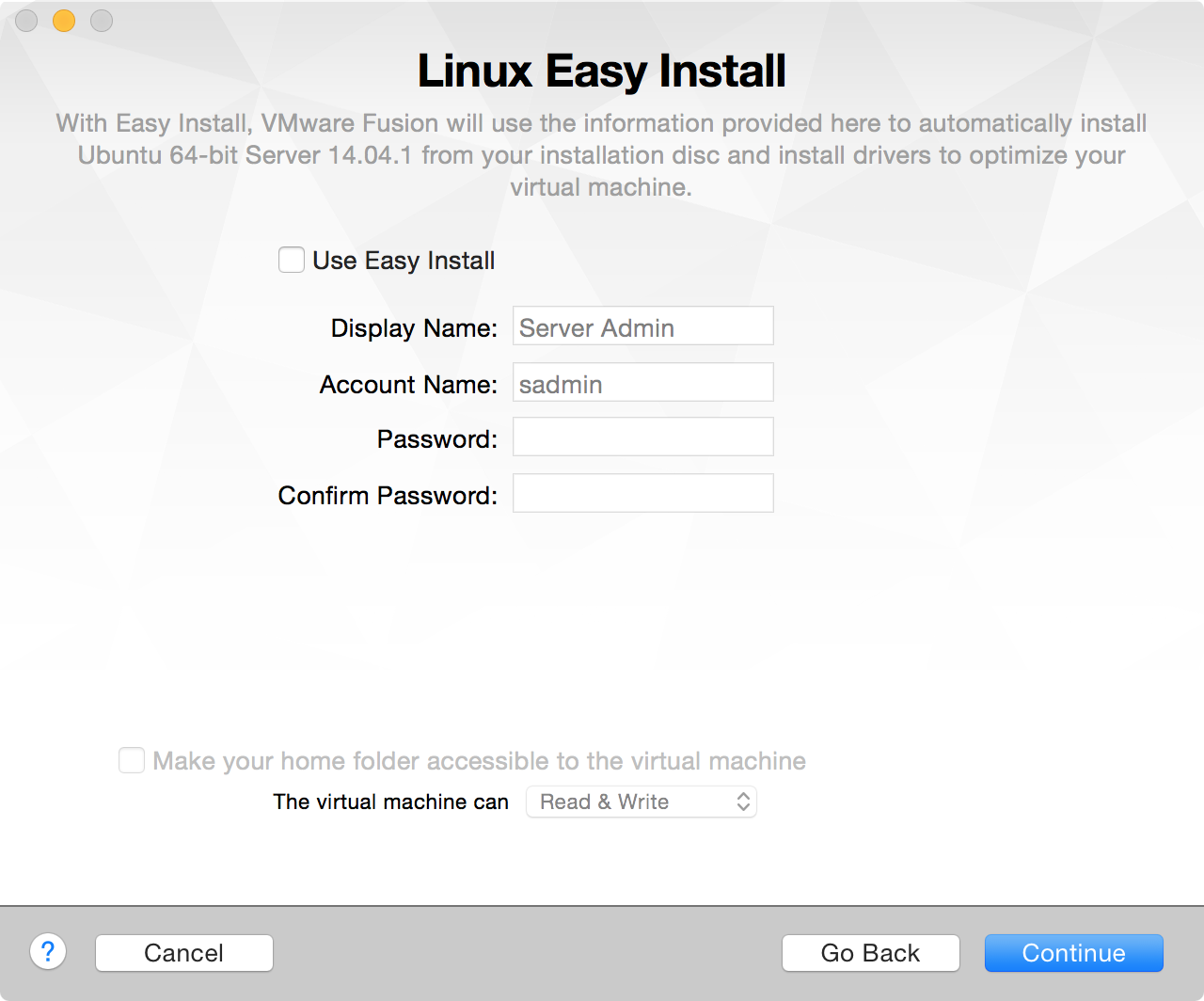Viewport: 1204px width, 1001px height.
Task: Click into the Password field
Action: [643, 437]
